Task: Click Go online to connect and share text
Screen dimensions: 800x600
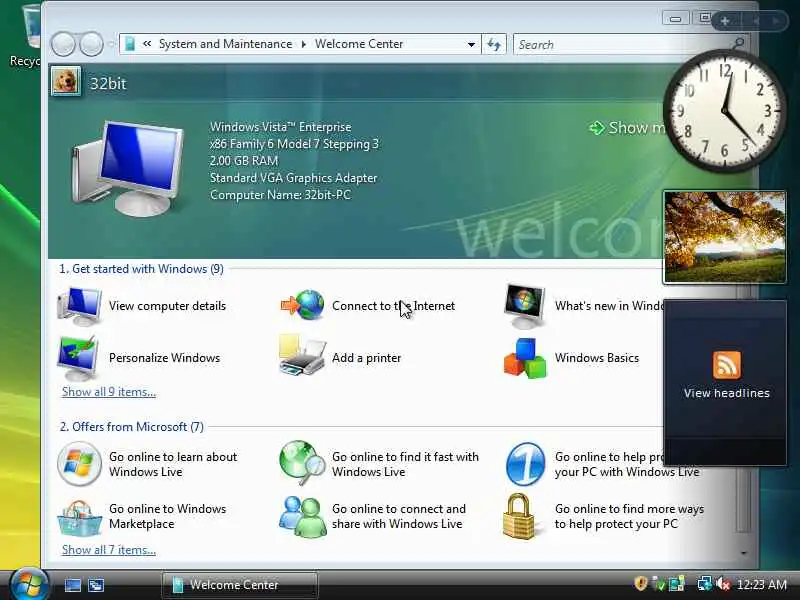Action: pyautogui.click(x=398, y=516)
